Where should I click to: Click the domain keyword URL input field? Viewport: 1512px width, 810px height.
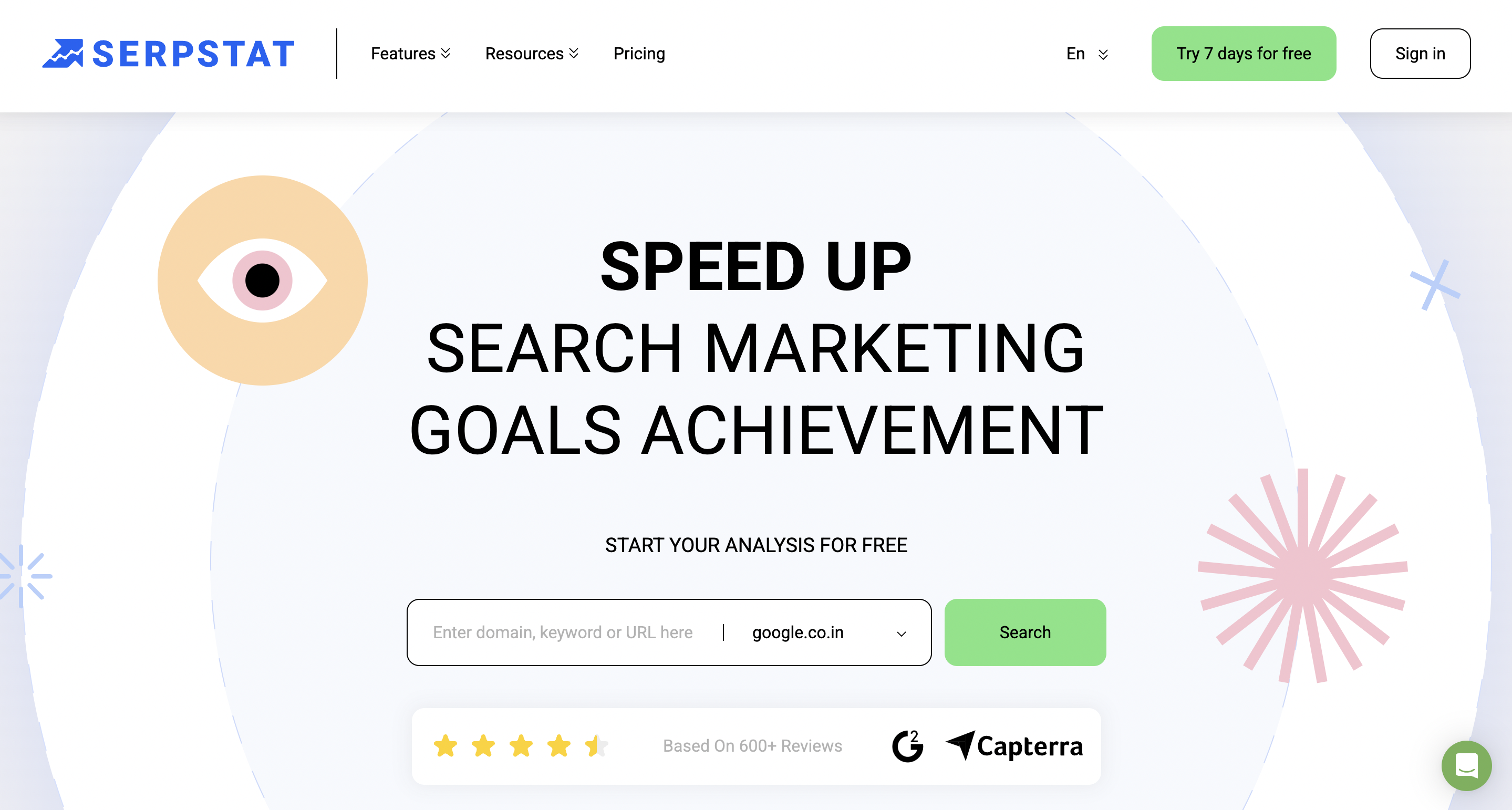tap(565, 632)
